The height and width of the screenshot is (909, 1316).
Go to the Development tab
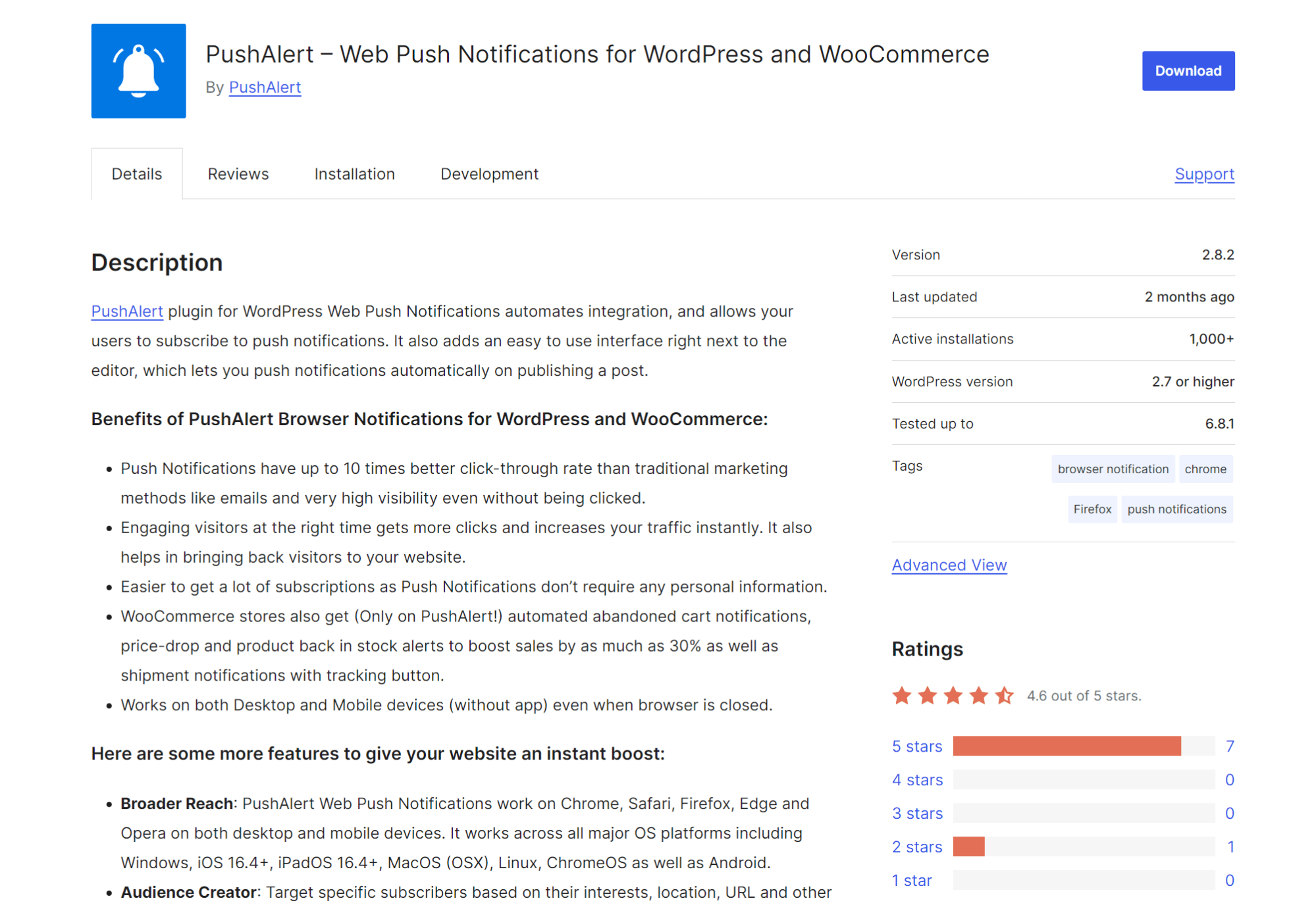(x=489, y=174)
